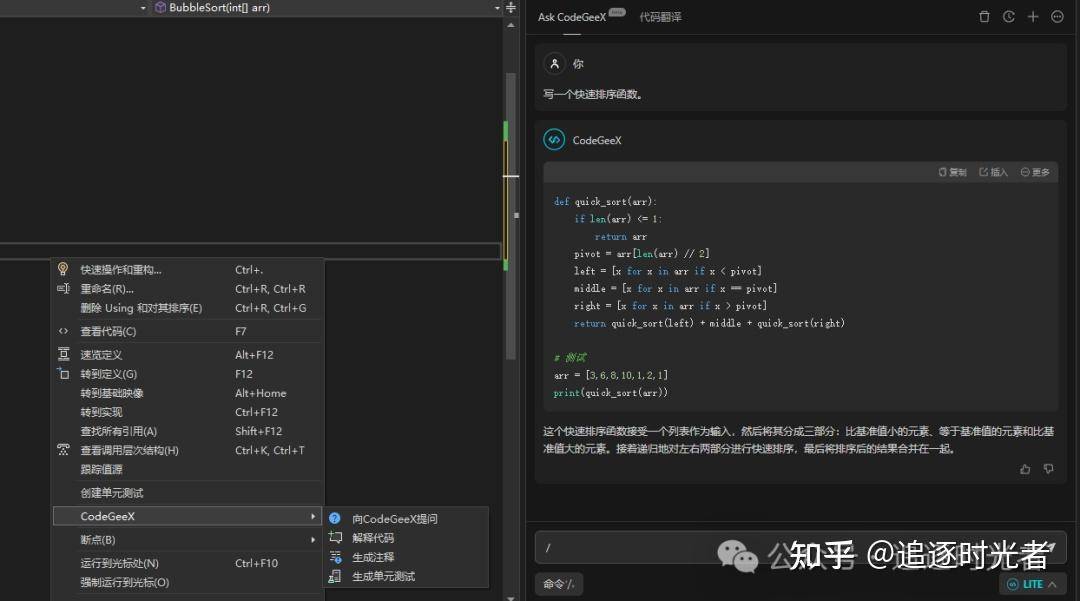Click the send arrow in chat input
This screenshot has height=601, width=1080.
tap(1050, 548)
